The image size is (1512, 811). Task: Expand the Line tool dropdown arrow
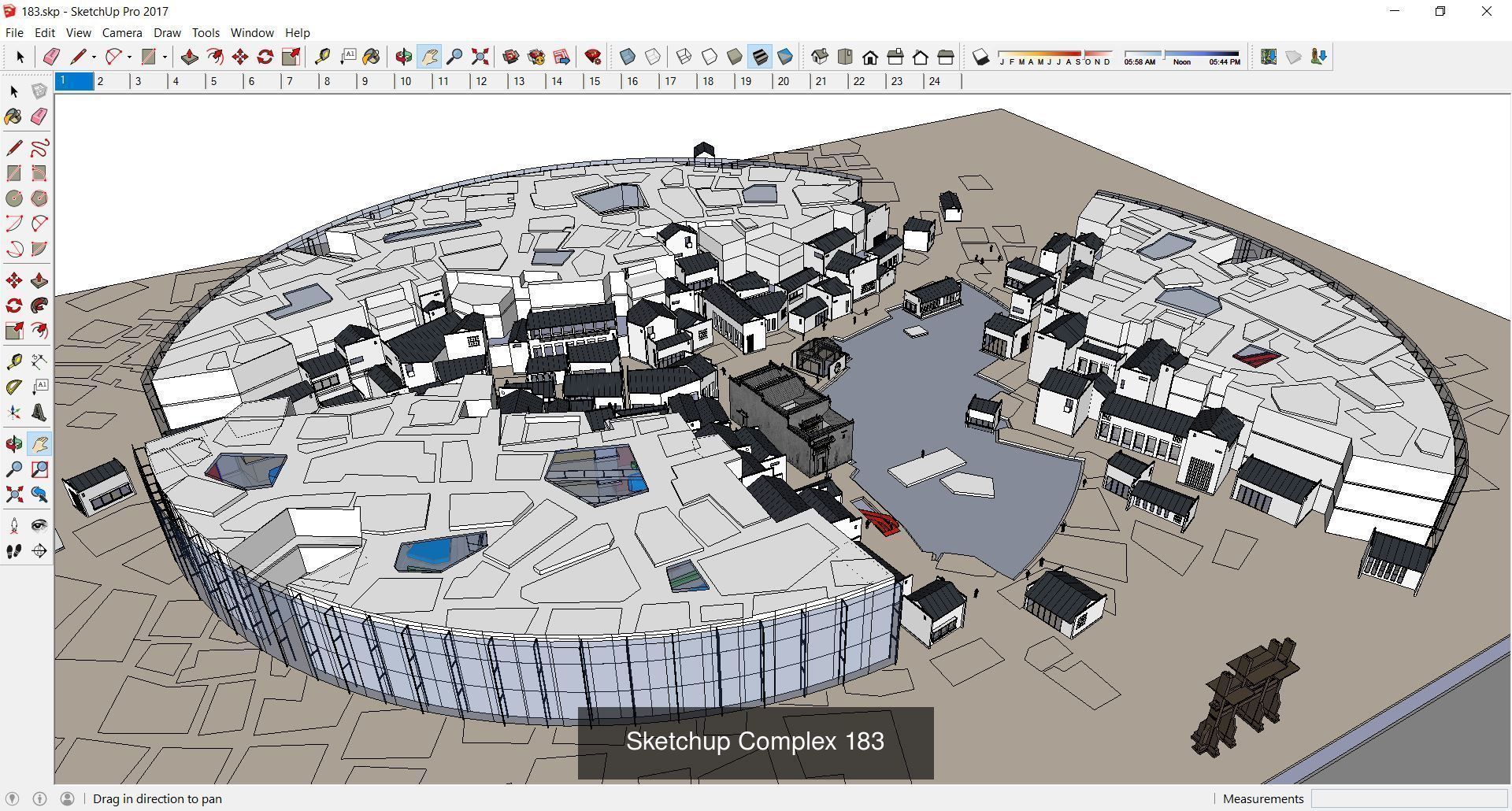pos(94,57)
